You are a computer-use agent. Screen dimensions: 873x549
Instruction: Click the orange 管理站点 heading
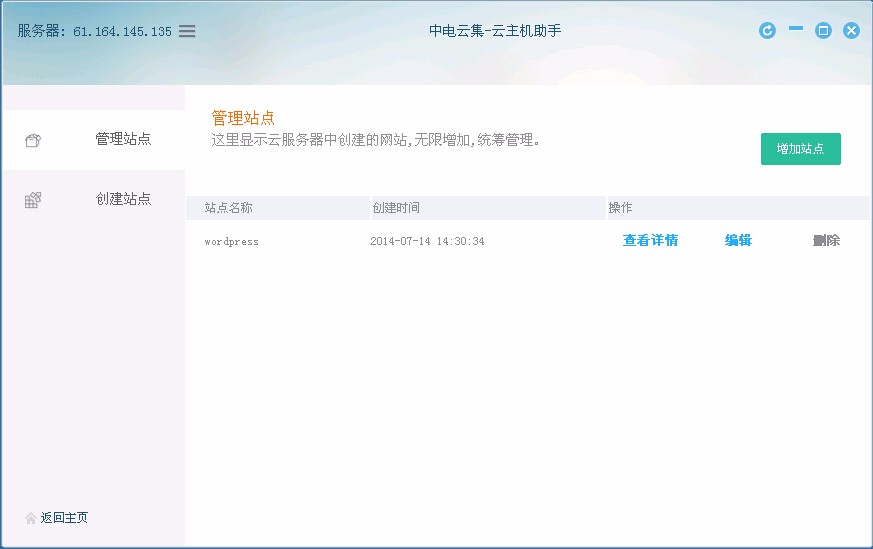[x=243, y=118]
